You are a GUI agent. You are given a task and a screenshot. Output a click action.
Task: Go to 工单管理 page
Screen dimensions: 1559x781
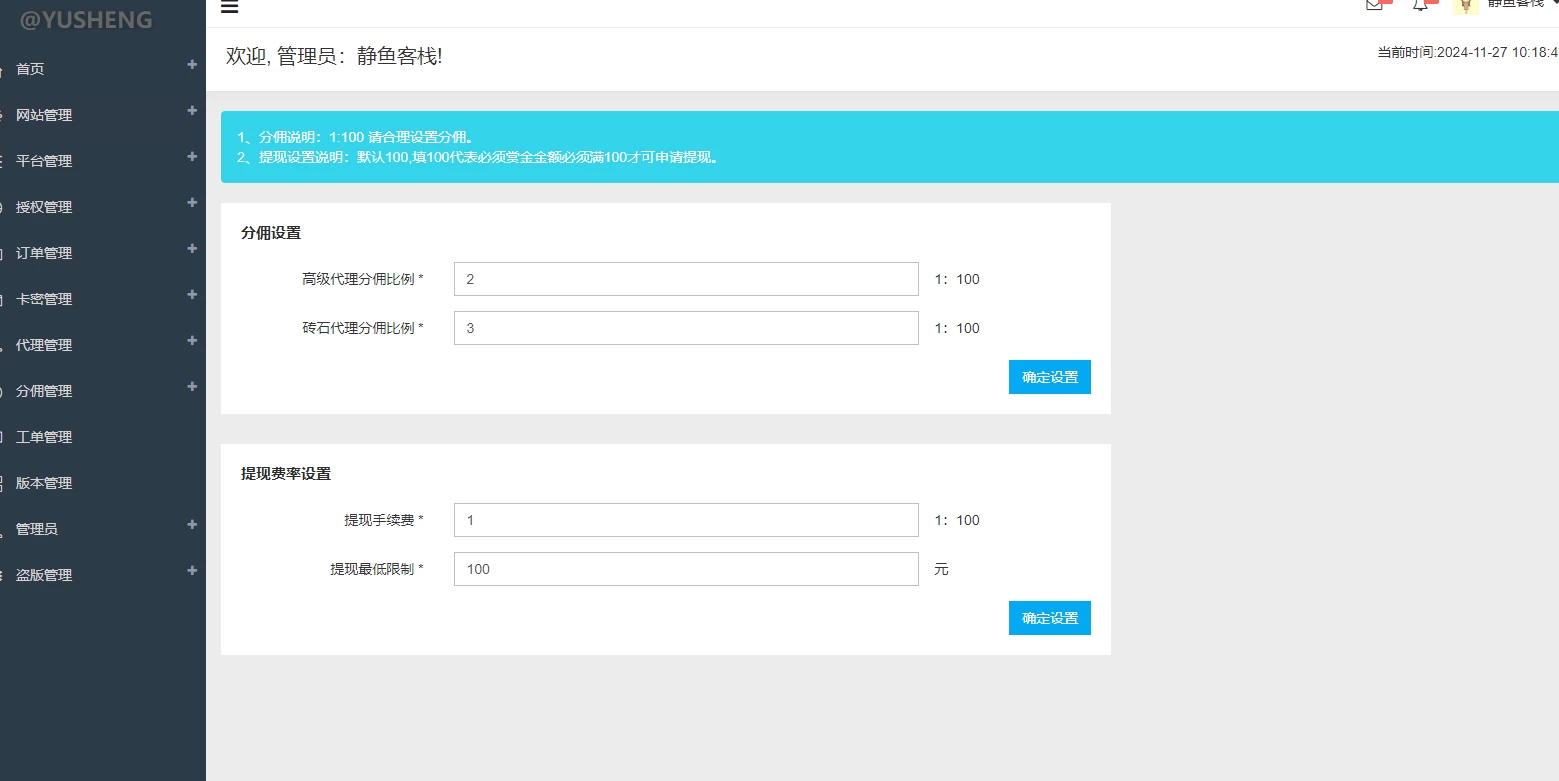tap(44, 437)
